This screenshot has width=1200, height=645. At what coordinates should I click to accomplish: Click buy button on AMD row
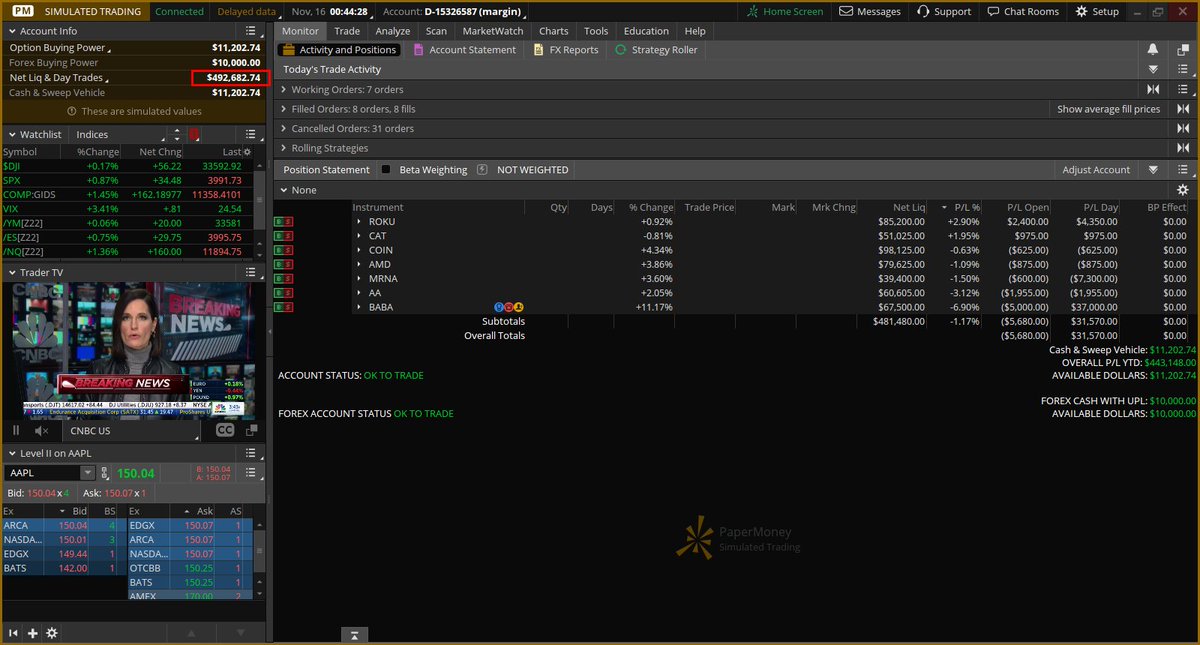[x=280, y=264]
